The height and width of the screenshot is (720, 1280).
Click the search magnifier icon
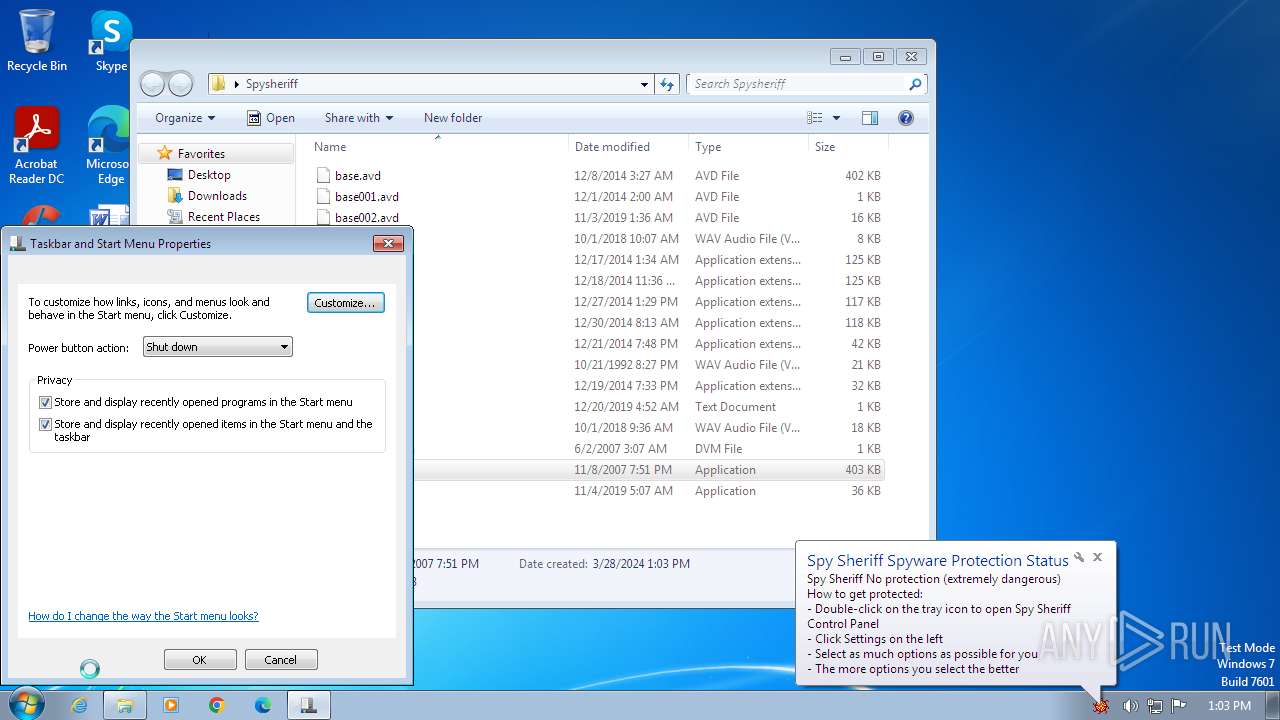pos(914,84)
